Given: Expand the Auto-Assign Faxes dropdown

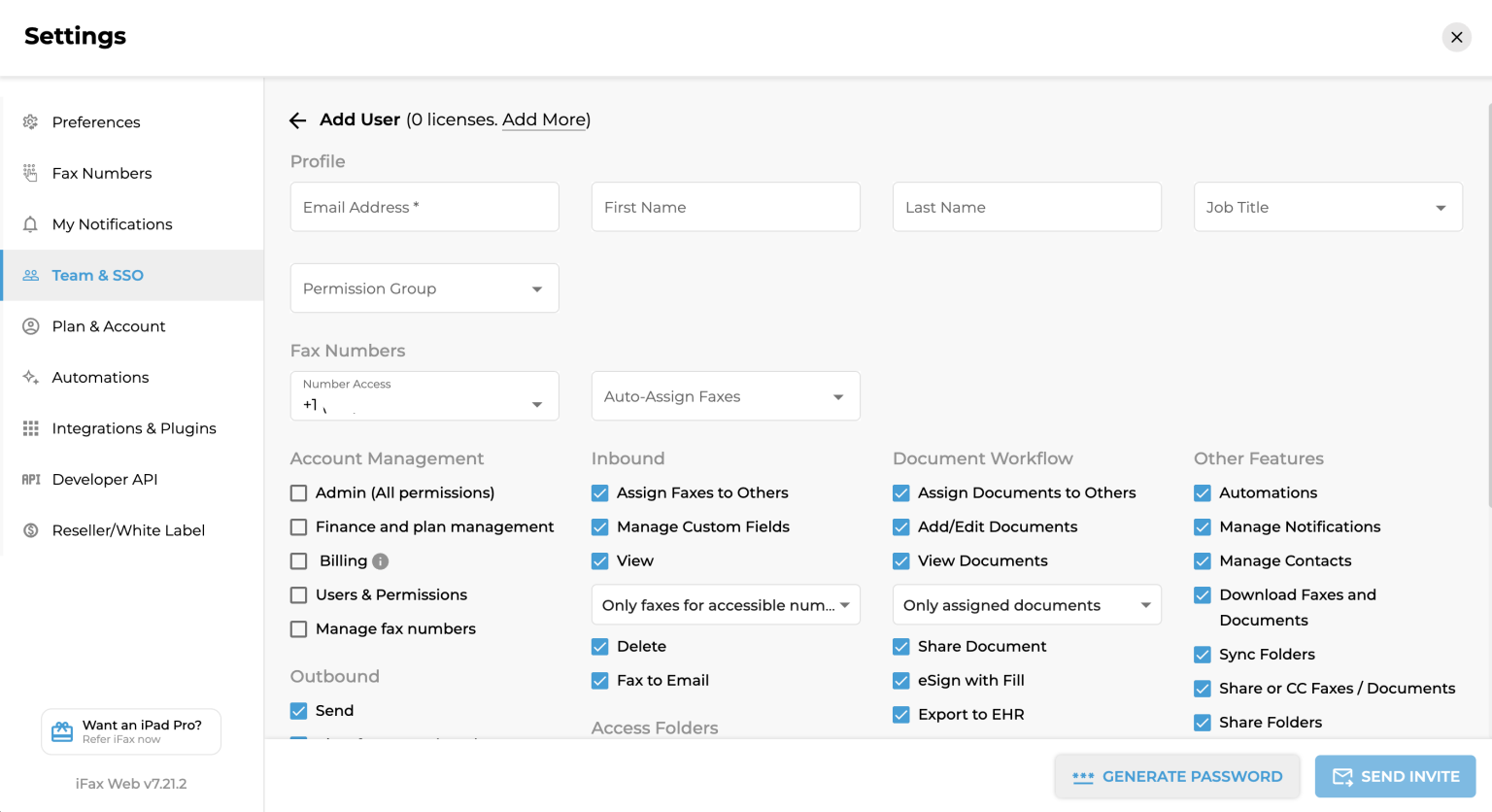Looking at the screenshot, I should (x=725, y=395).
